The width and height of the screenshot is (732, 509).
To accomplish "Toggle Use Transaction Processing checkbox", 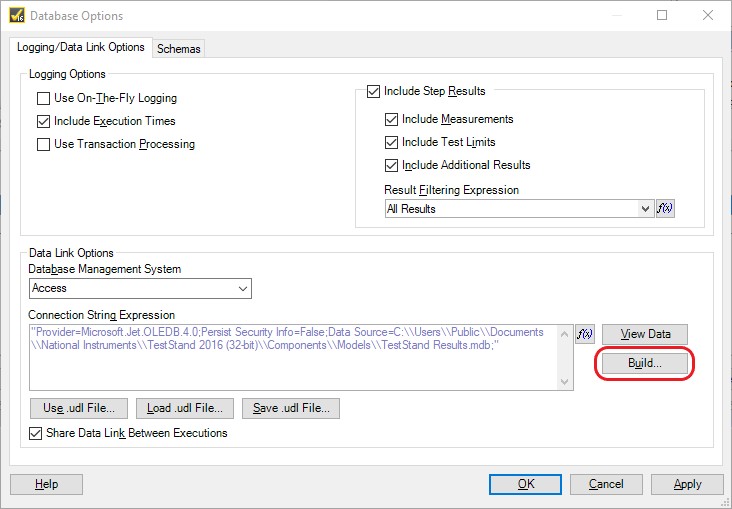I will pos(43,144).
